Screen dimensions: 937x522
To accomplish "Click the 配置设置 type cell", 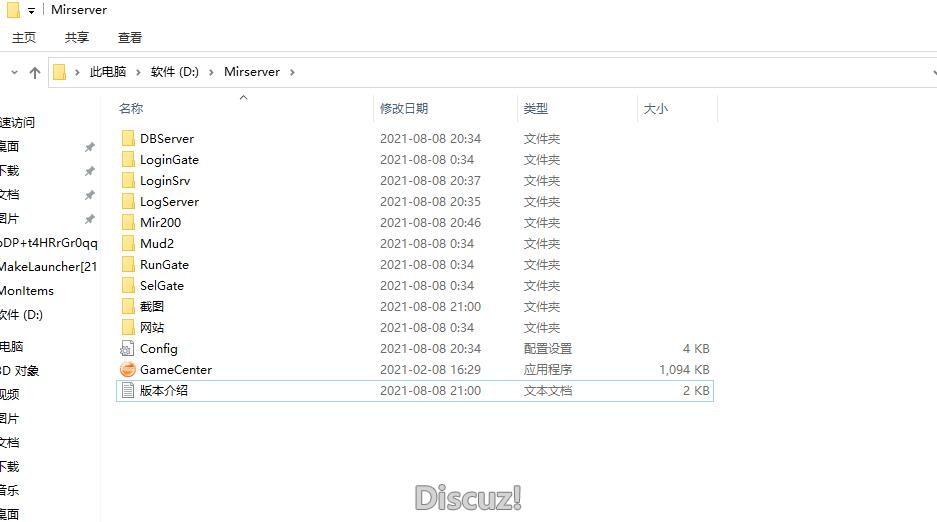I will pos(548,349).
